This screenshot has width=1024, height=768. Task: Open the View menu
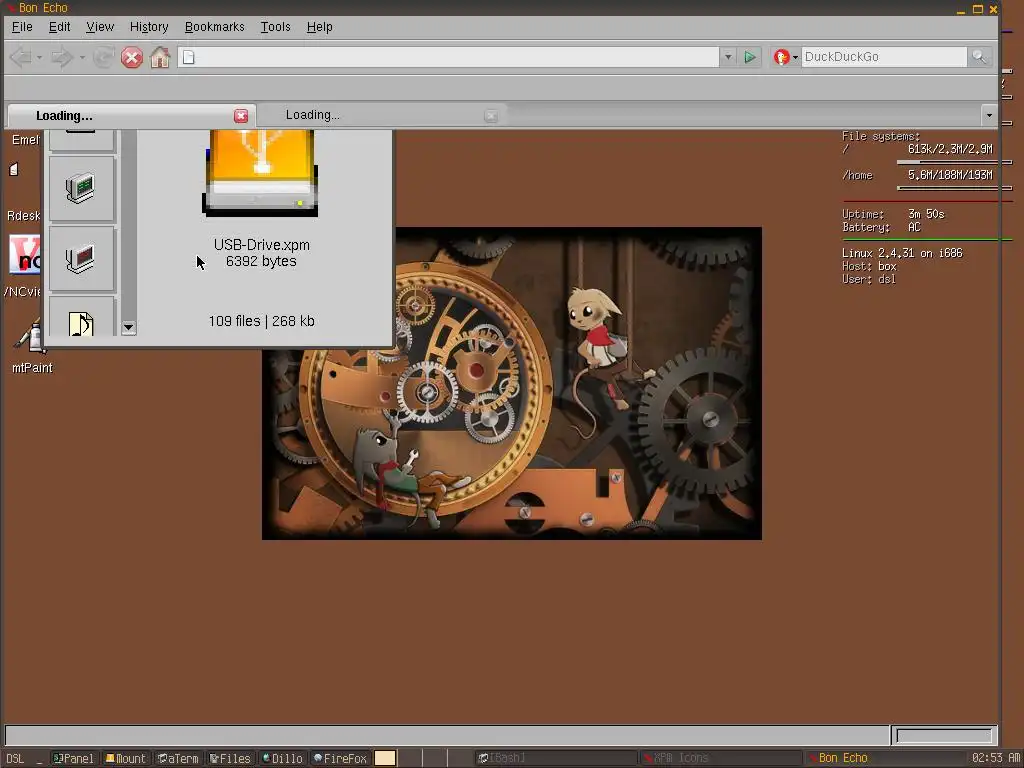(100, 27)
